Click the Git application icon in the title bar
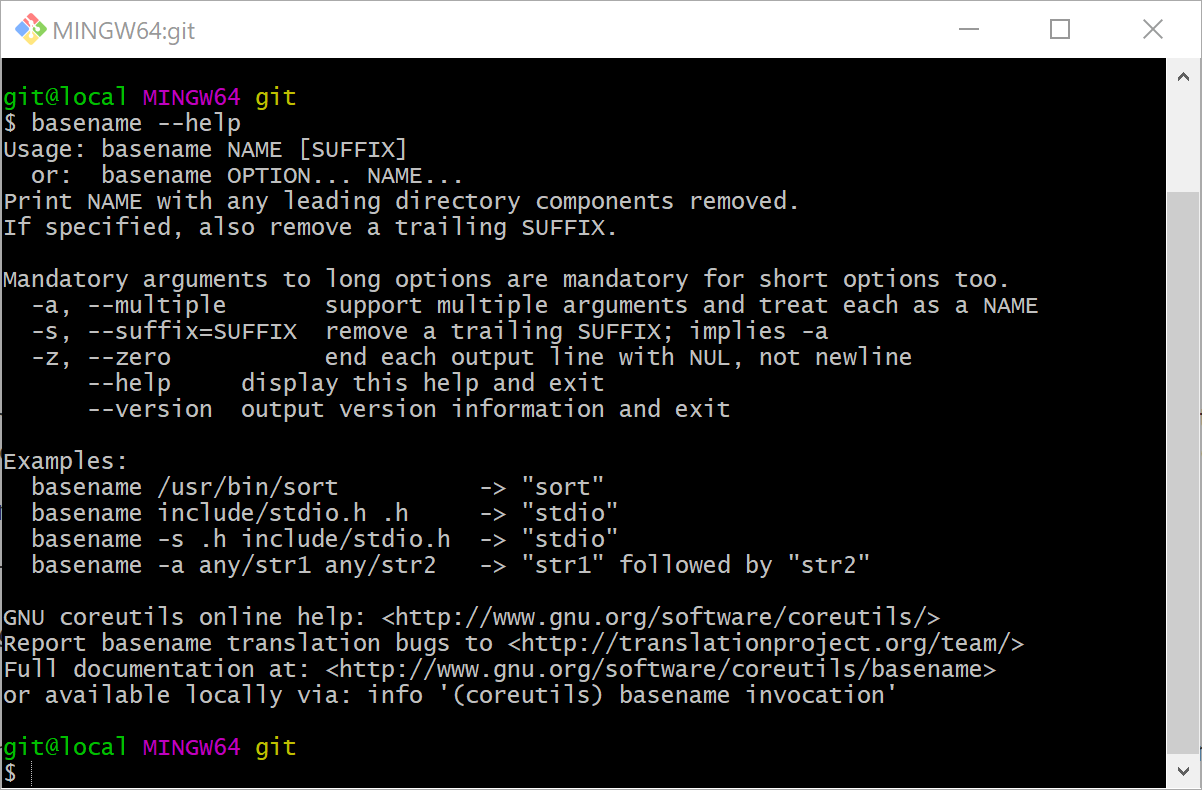 [29, 29]
